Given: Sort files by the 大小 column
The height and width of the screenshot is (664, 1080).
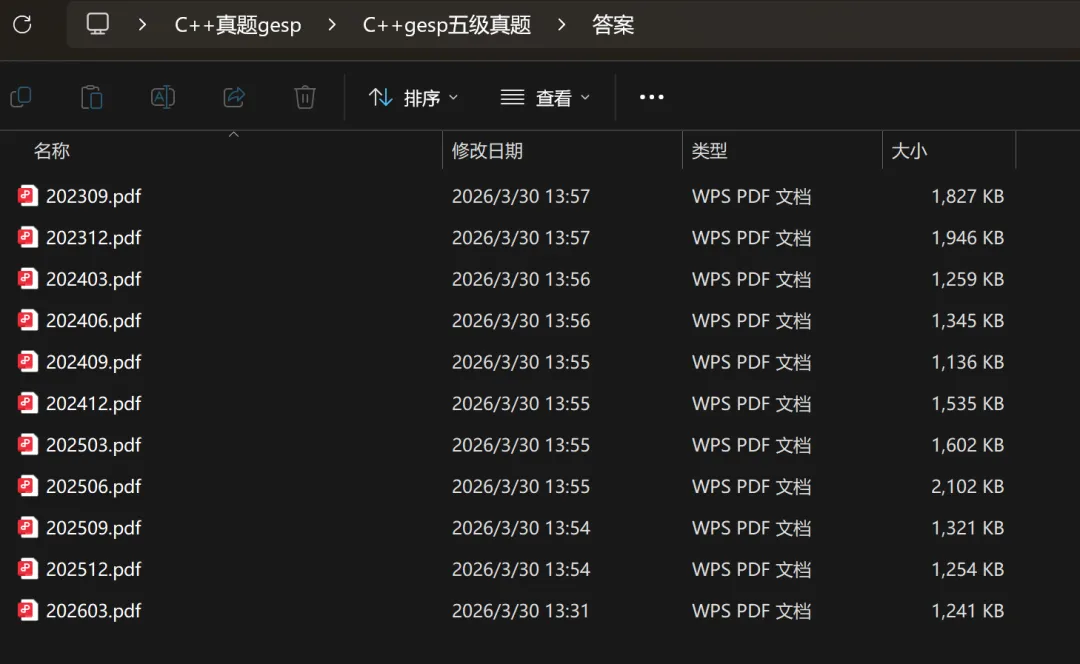Looking at the screenshot, I should click(x=909, y=150).
